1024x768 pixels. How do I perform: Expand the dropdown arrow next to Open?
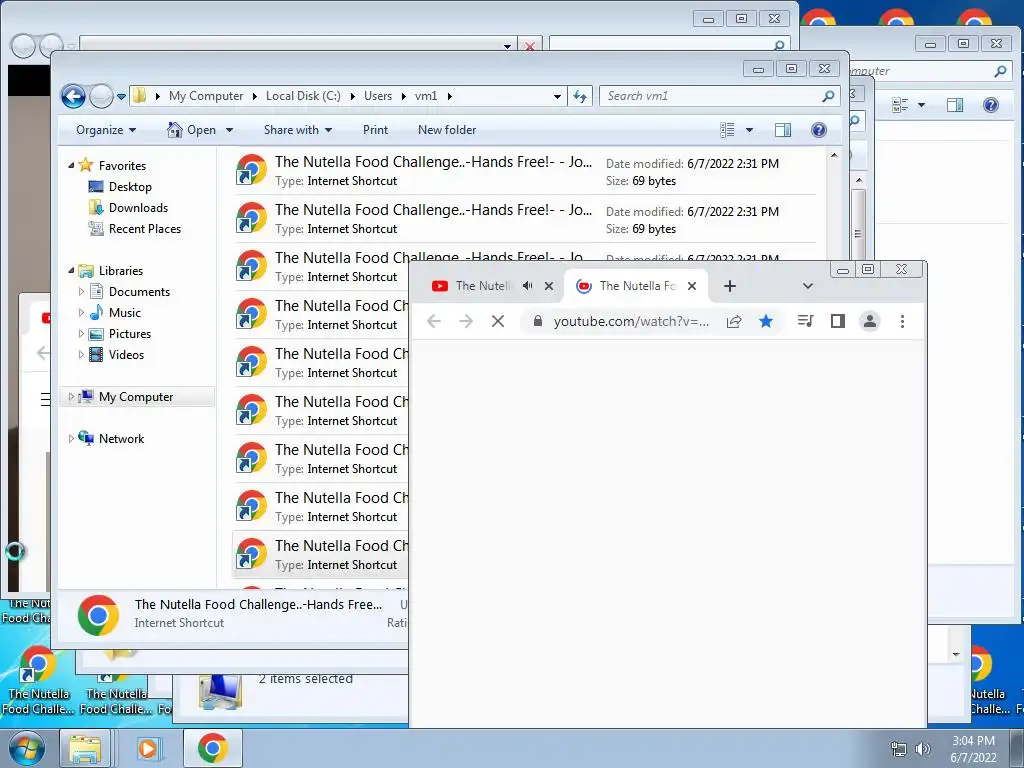coord(229,130)
